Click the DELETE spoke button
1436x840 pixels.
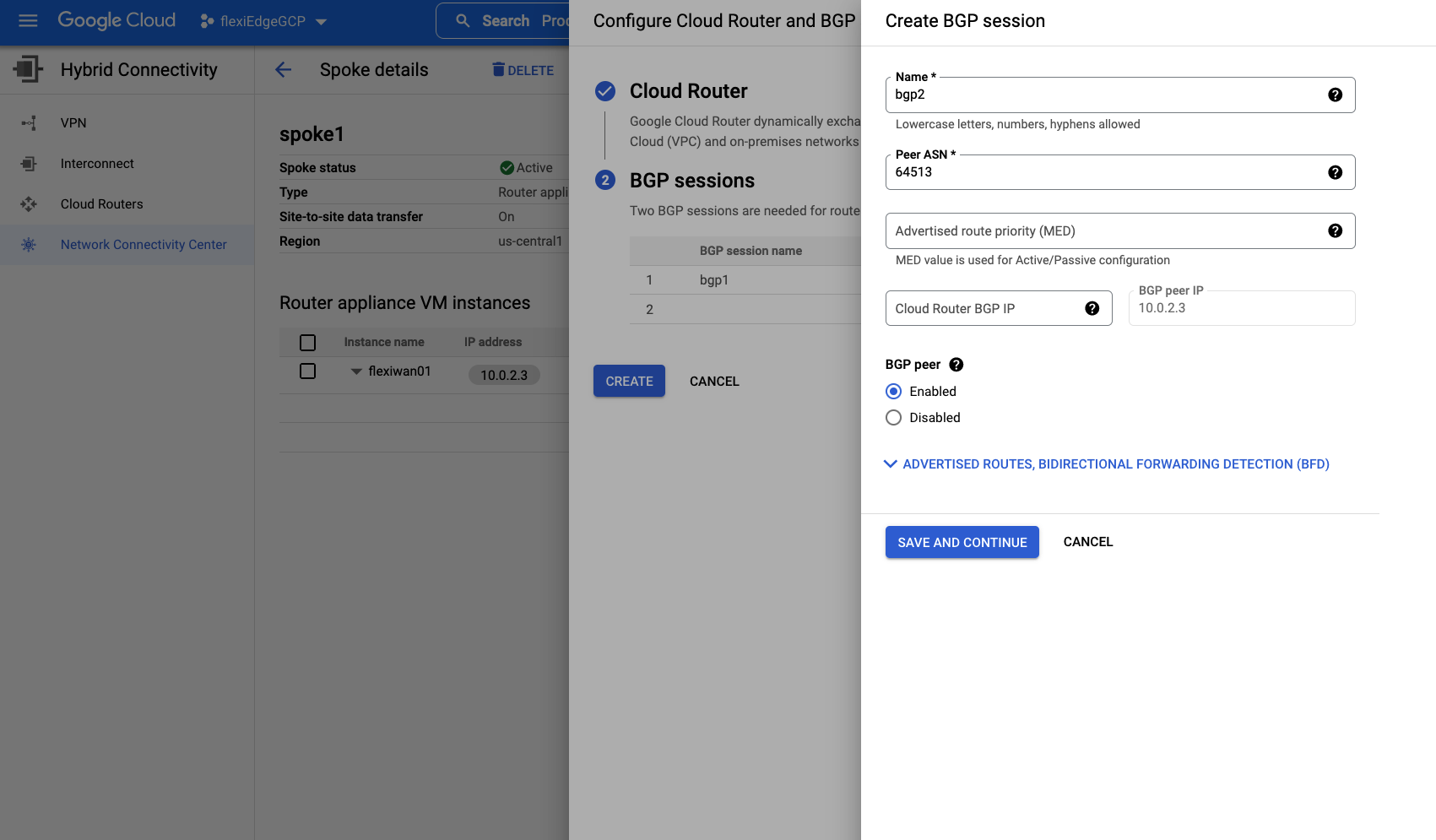[523, 70]
